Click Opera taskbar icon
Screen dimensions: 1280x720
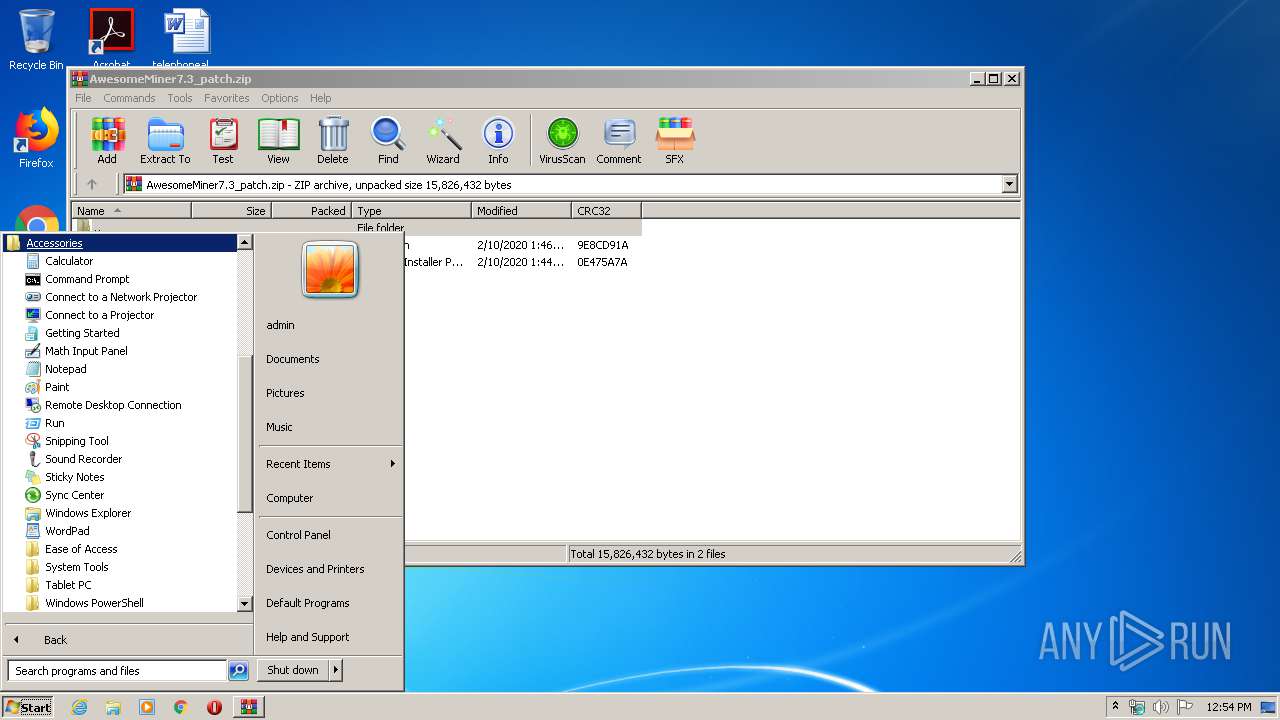(x=214, y=707)
